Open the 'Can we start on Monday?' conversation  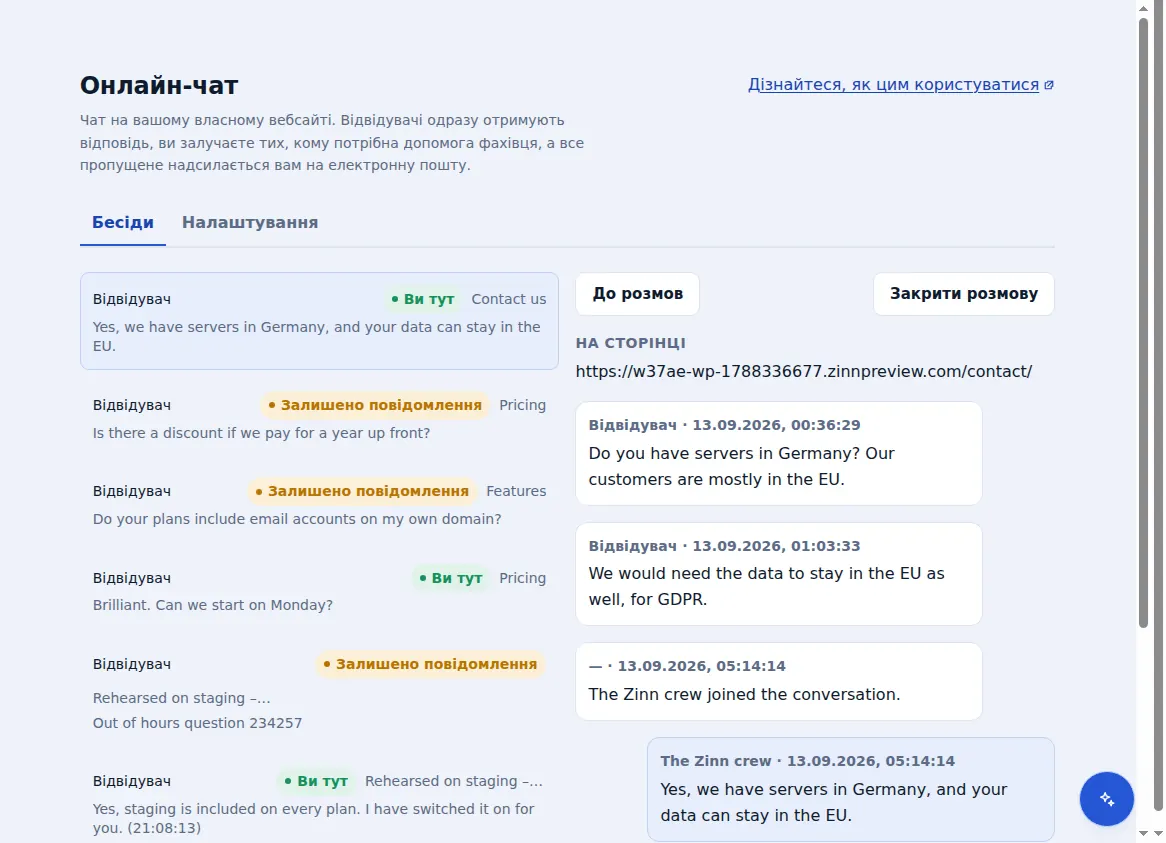(x=319, y=591)
